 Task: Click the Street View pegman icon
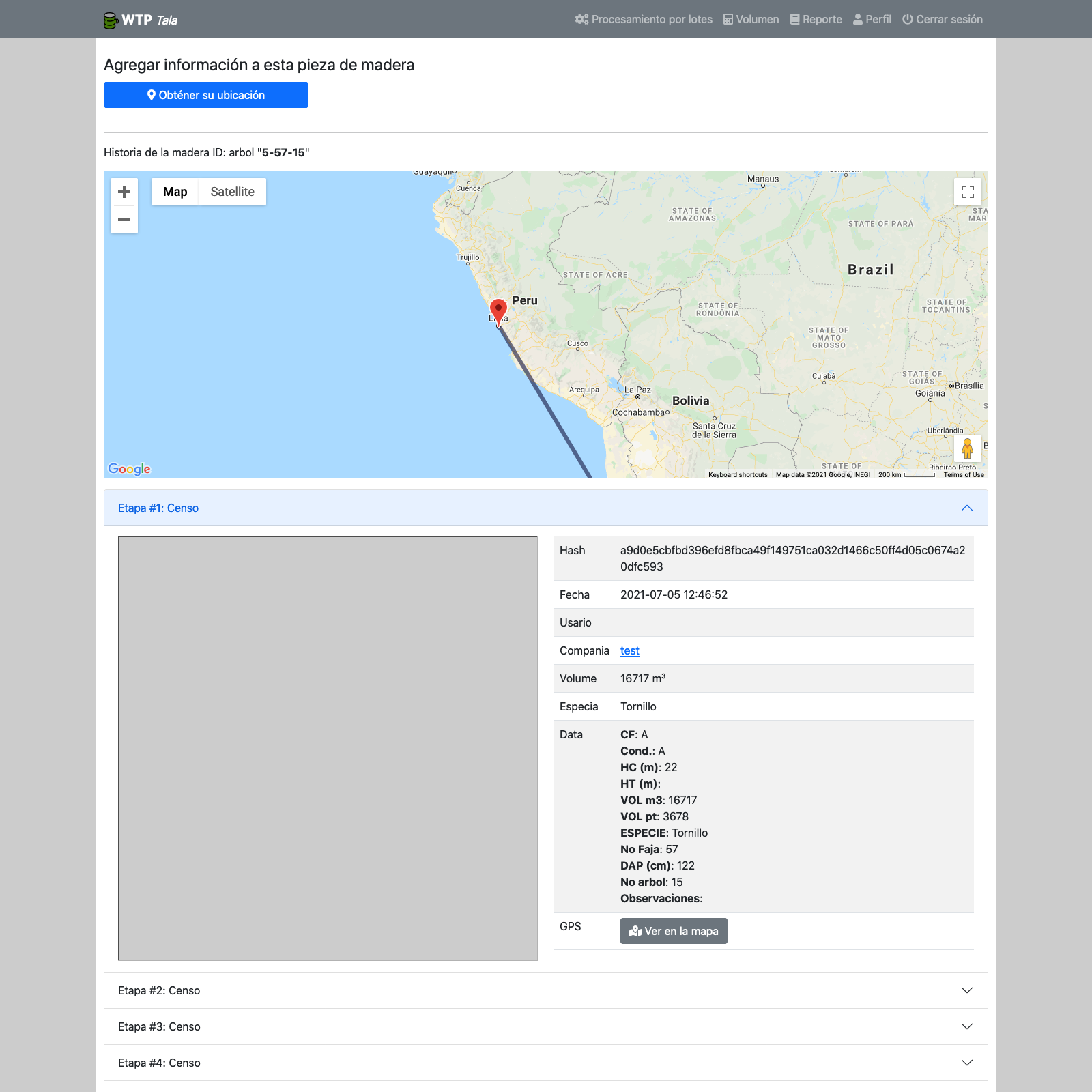[968, 448]
